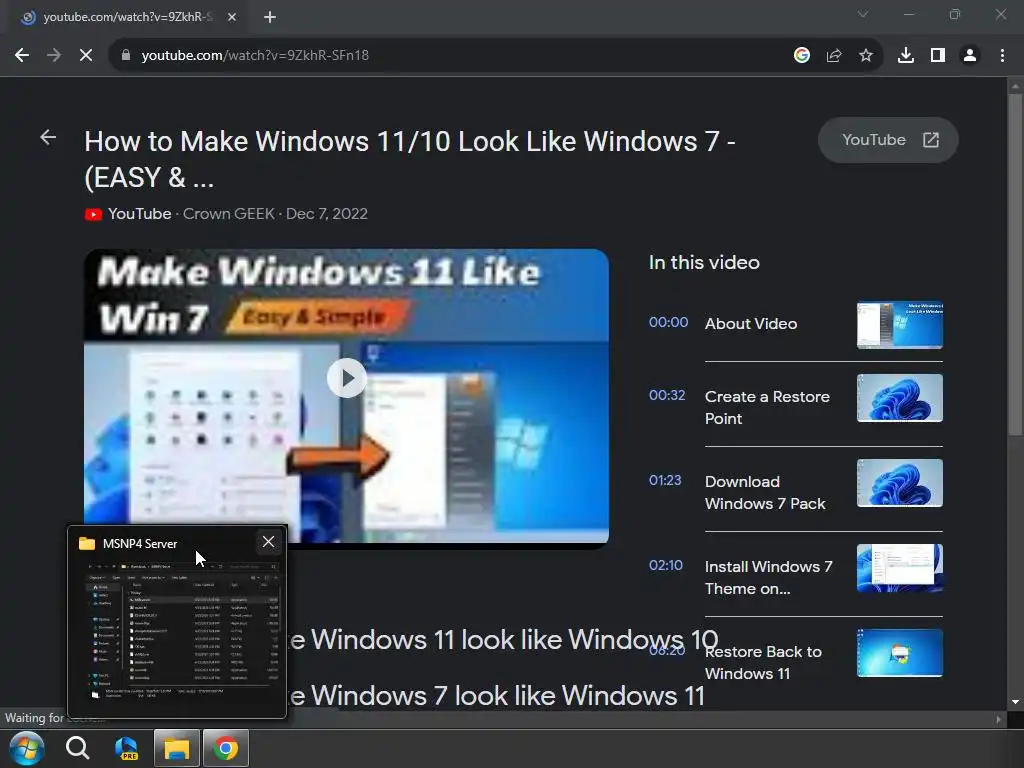Open Chrome from the taskbar
This screenshot has height=768, width=1024.
226,748
